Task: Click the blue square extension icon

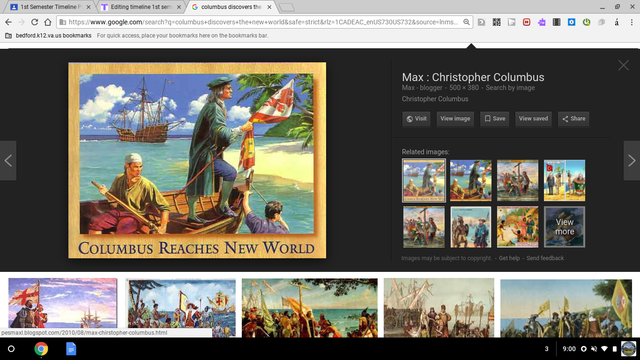Action: point(571,22)
